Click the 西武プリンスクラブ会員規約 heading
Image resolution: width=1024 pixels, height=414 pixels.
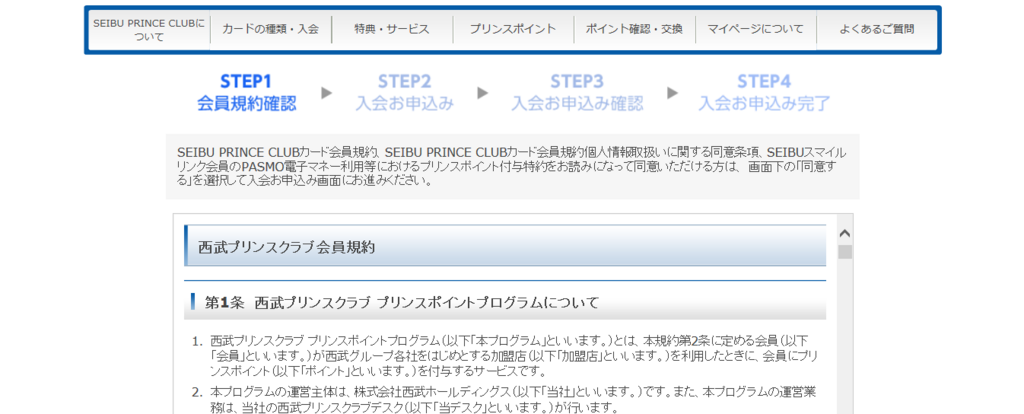[505, 247]
